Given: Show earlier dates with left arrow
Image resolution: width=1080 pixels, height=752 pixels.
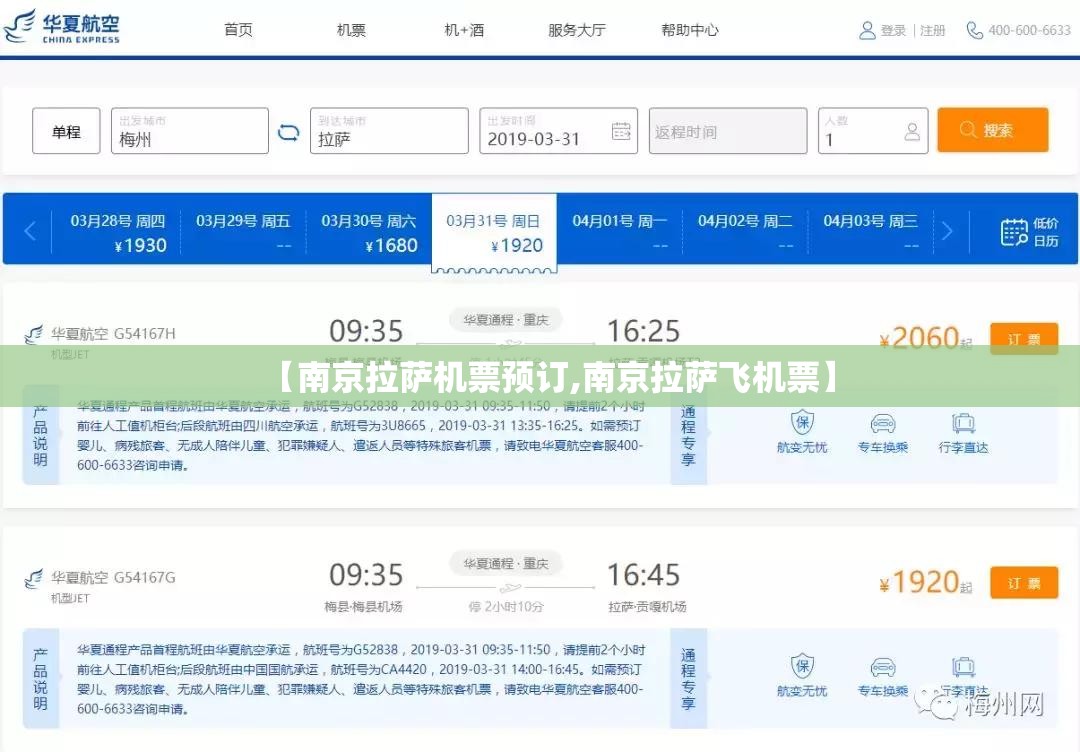Looking at the screenshot, I should 30,231.
